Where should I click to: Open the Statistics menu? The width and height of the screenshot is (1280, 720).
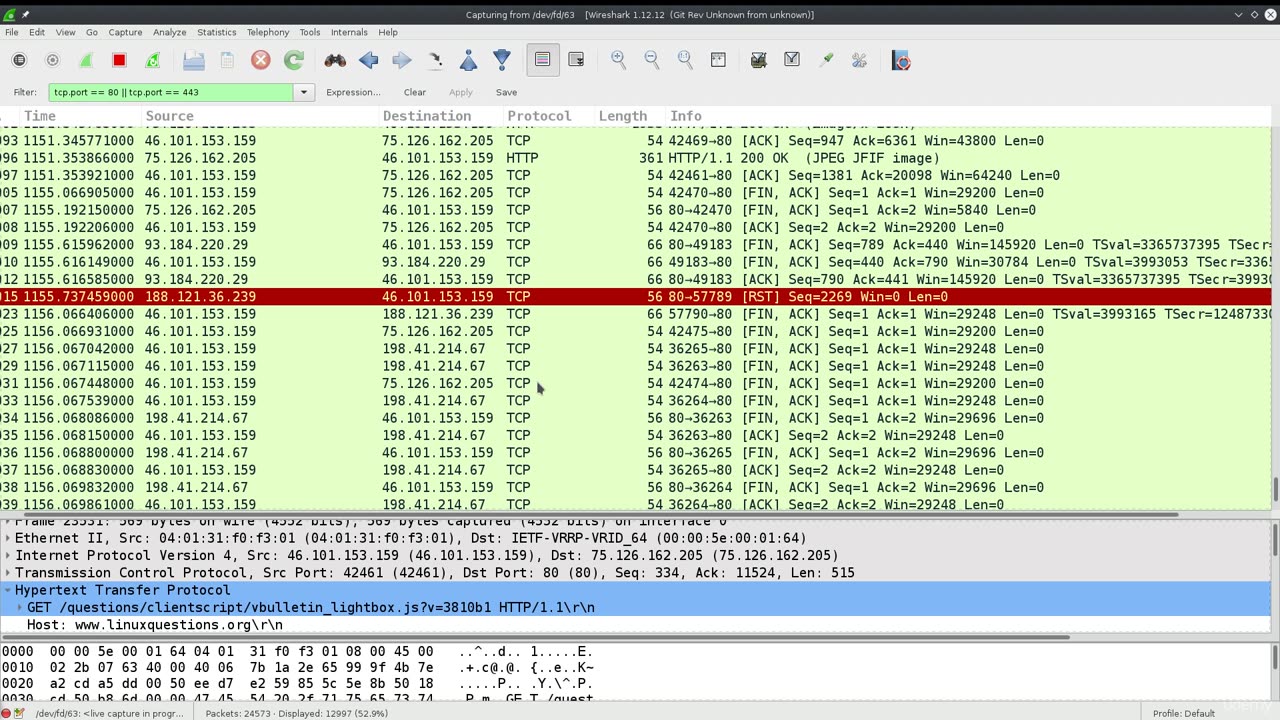point(217,32)
